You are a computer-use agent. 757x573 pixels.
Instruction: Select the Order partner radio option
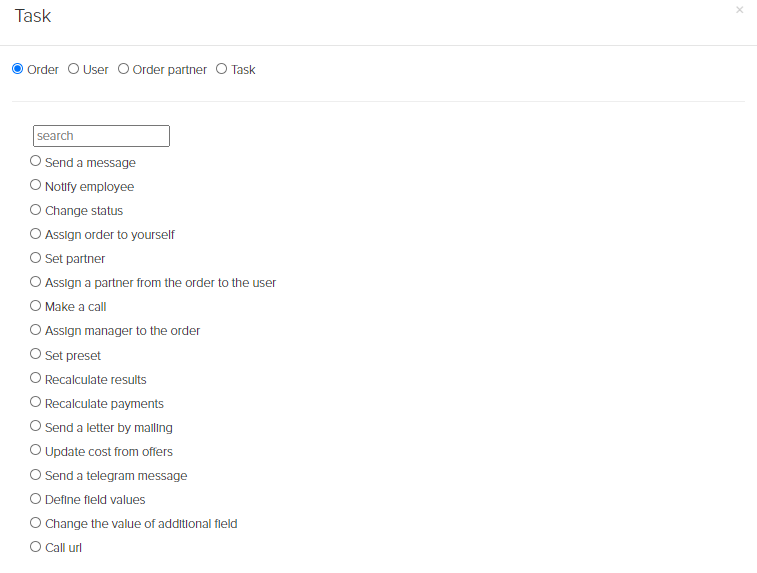tap(123, 69)
